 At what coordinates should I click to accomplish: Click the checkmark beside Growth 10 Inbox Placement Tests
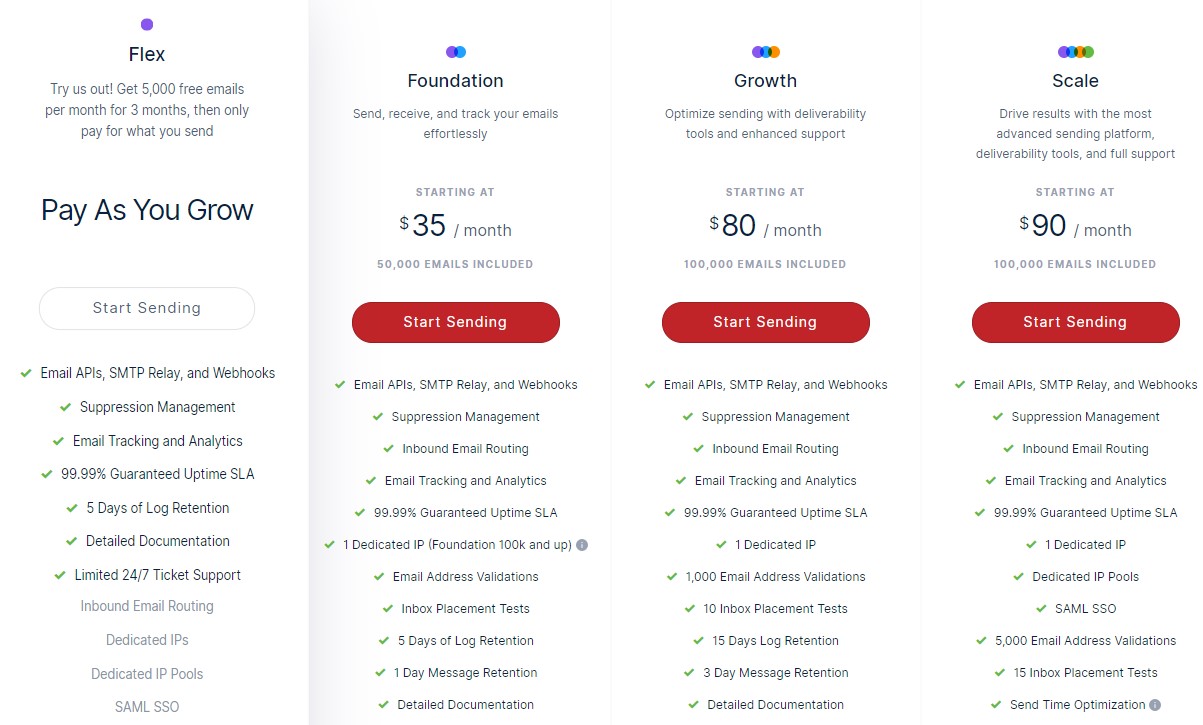click(691, 609)
